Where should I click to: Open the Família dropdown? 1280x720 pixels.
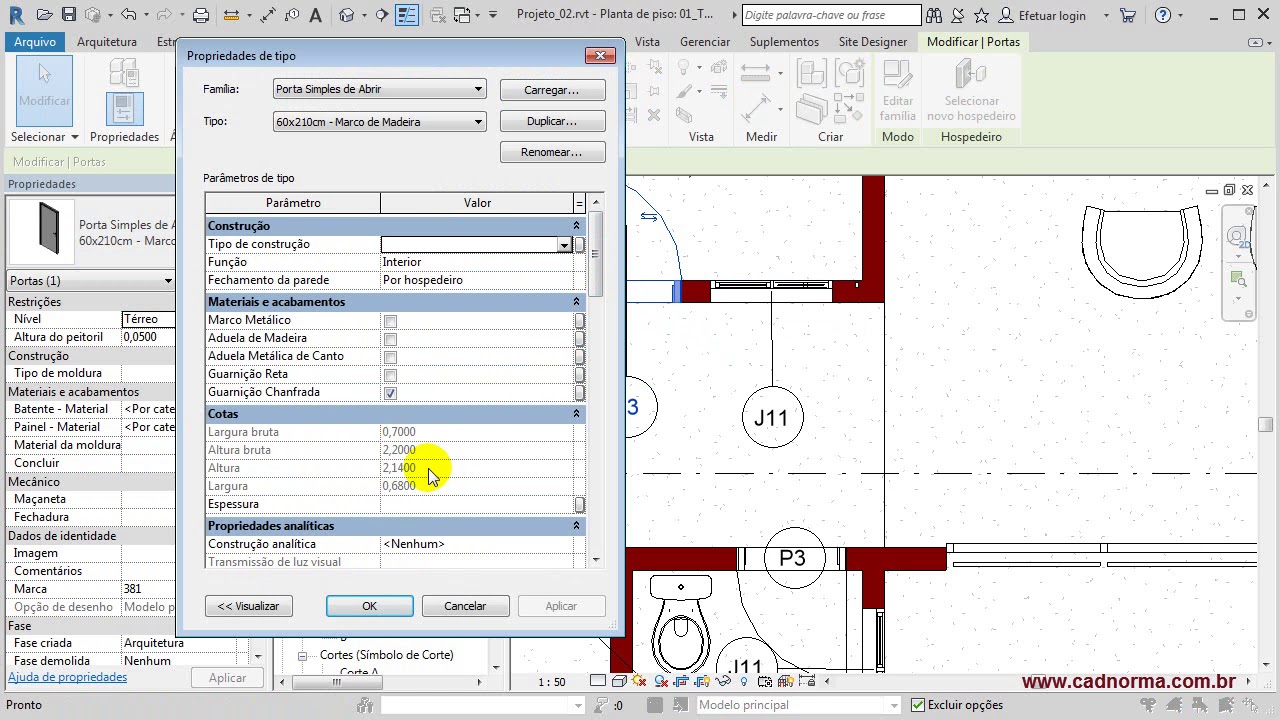click(379, 89)
